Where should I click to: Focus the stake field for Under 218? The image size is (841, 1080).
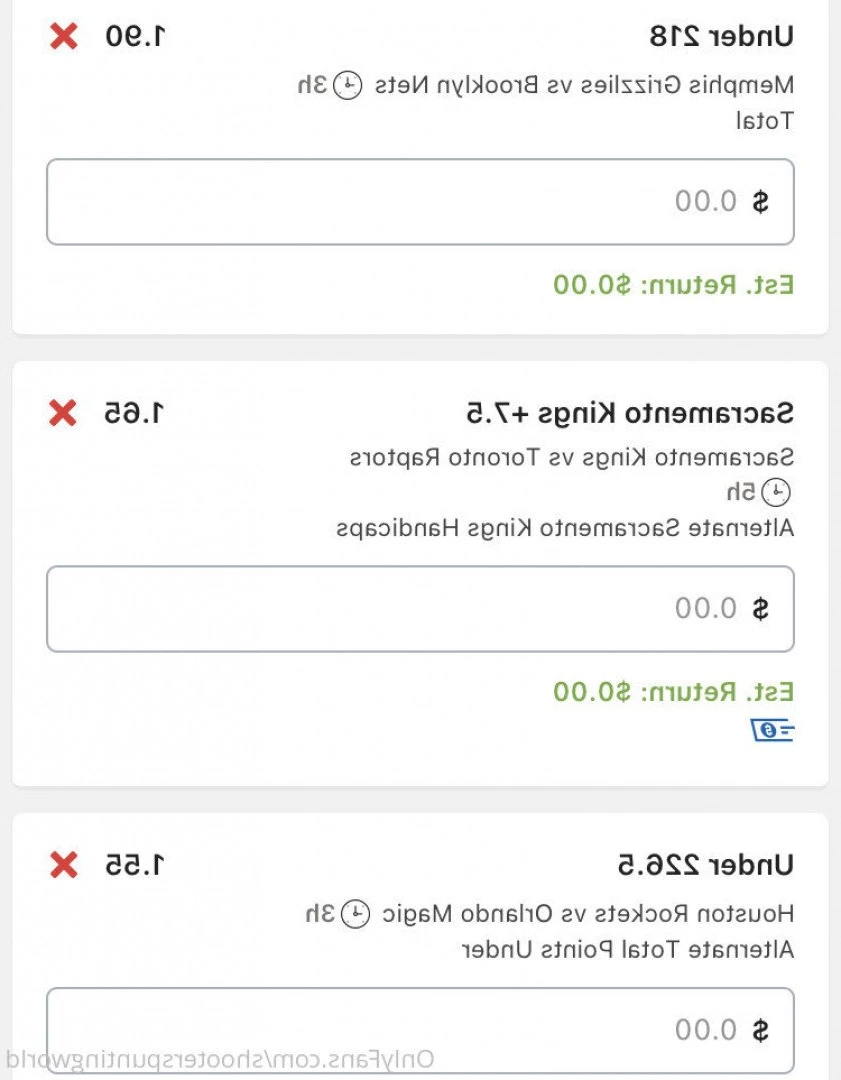click(x=420, y=202)
